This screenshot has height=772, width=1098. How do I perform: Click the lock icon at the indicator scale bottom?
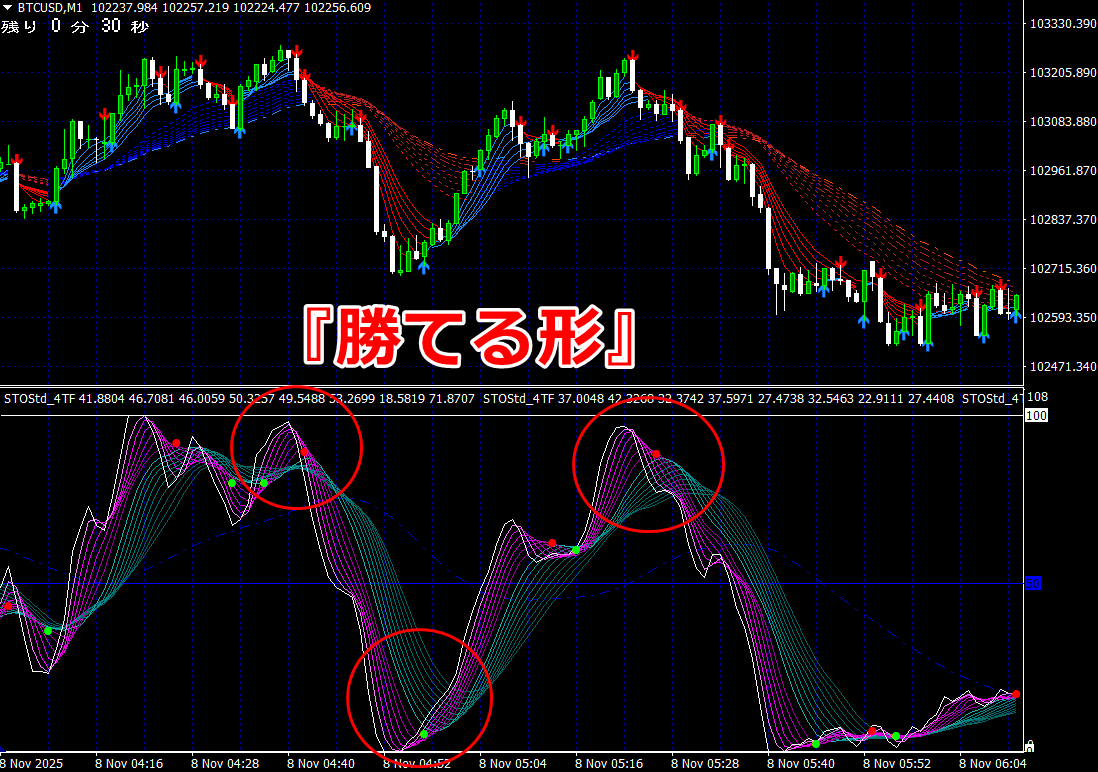tap(1029, 745)
